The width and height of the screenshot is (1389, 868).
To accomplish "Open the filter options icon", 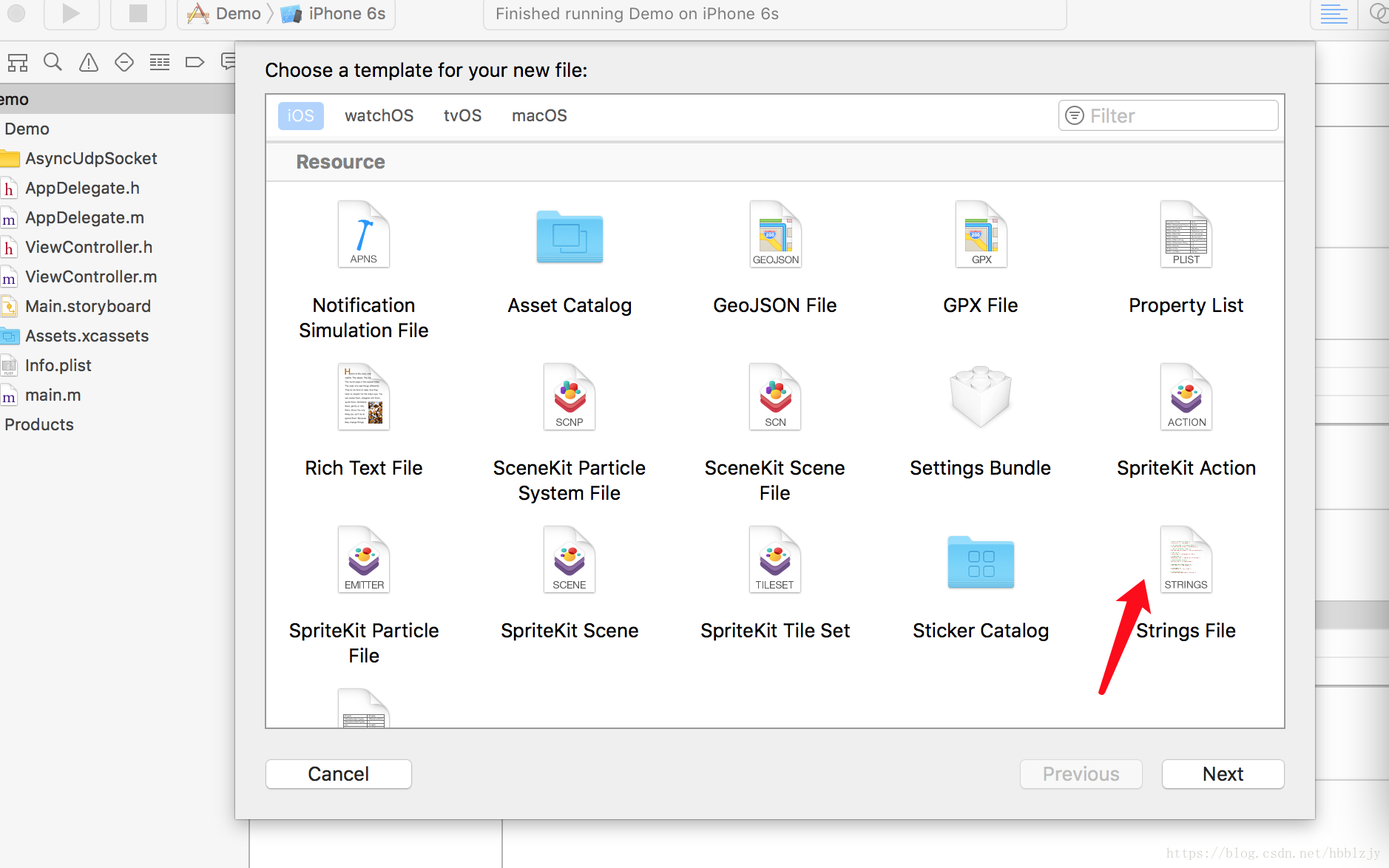I will click(x=1075, y=115).
